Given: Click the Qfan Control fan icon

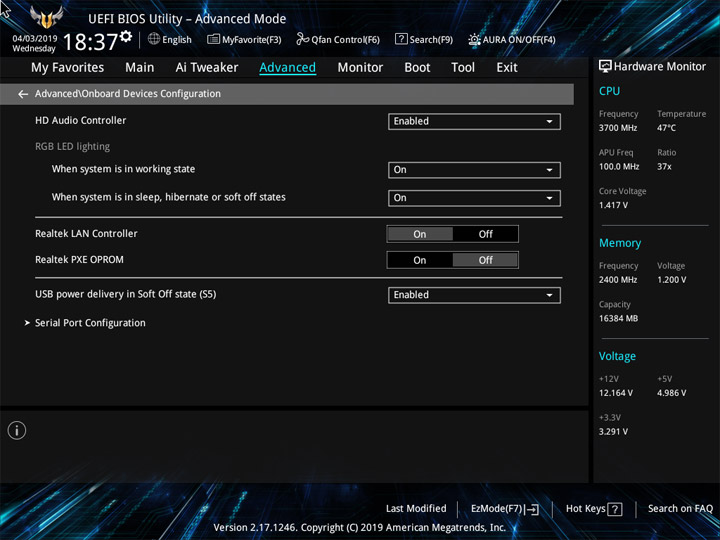Looking at the screenshot, I should pos(302,39).
